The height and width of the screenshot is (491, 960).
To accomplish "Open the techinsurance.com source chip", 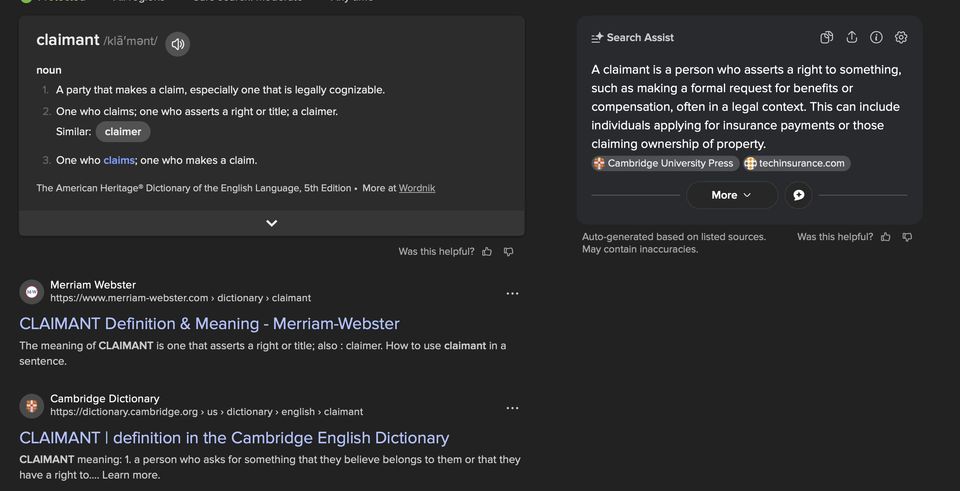I will click(796, 163).
